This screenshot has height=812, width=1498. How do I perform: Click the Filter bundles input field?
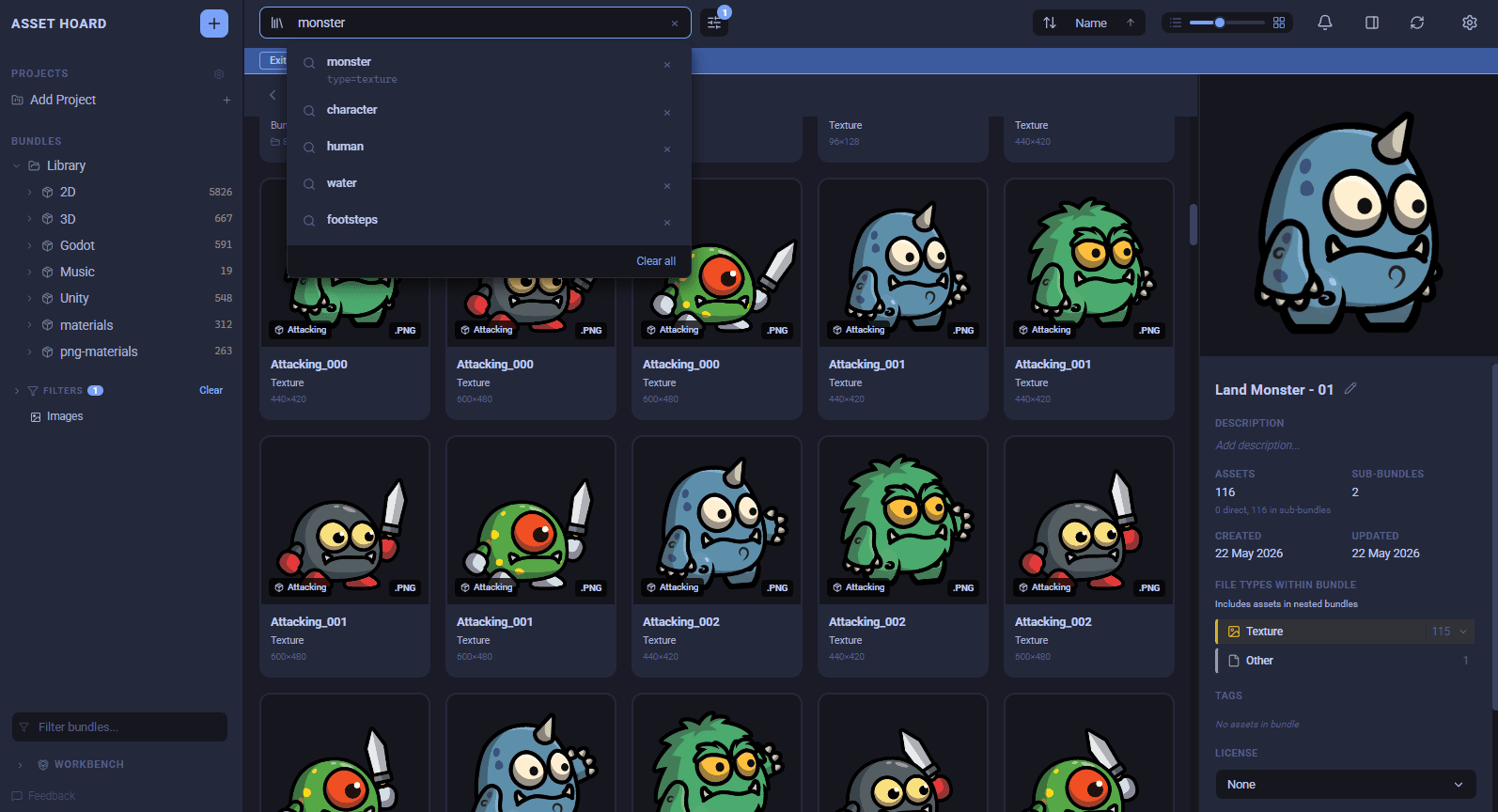click(x=119, y=726)
